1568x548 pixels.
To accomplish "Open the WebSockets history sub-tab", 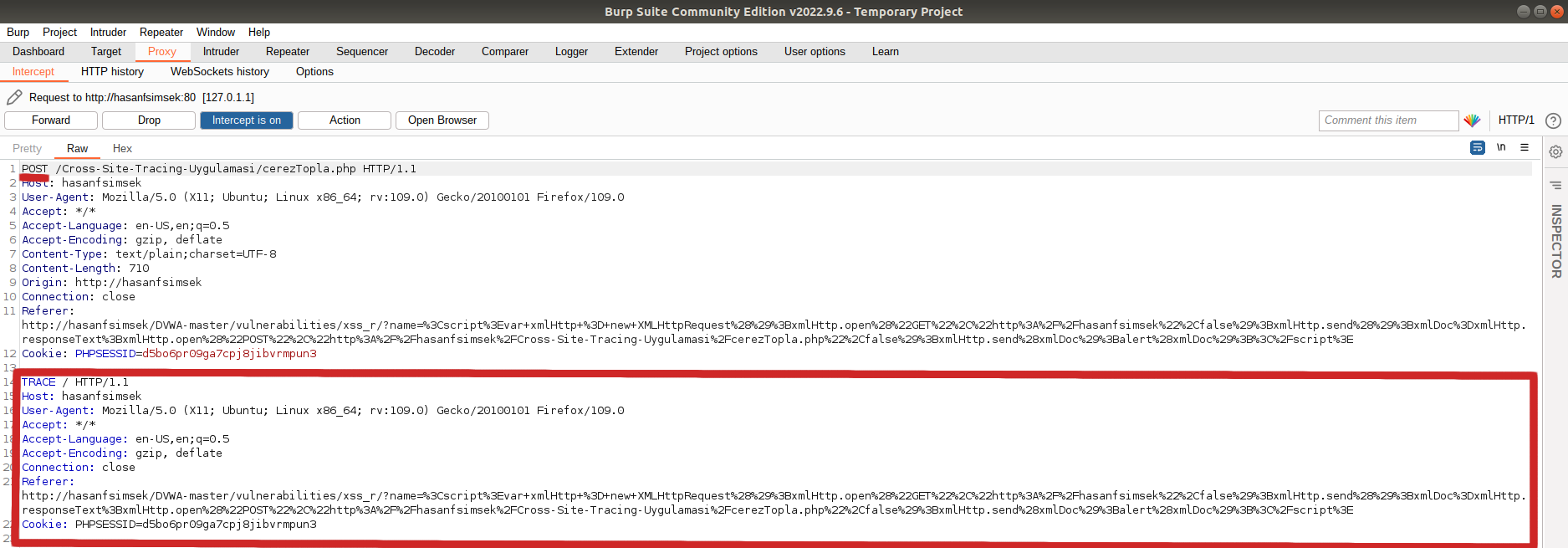I will [x=220, y=72].
